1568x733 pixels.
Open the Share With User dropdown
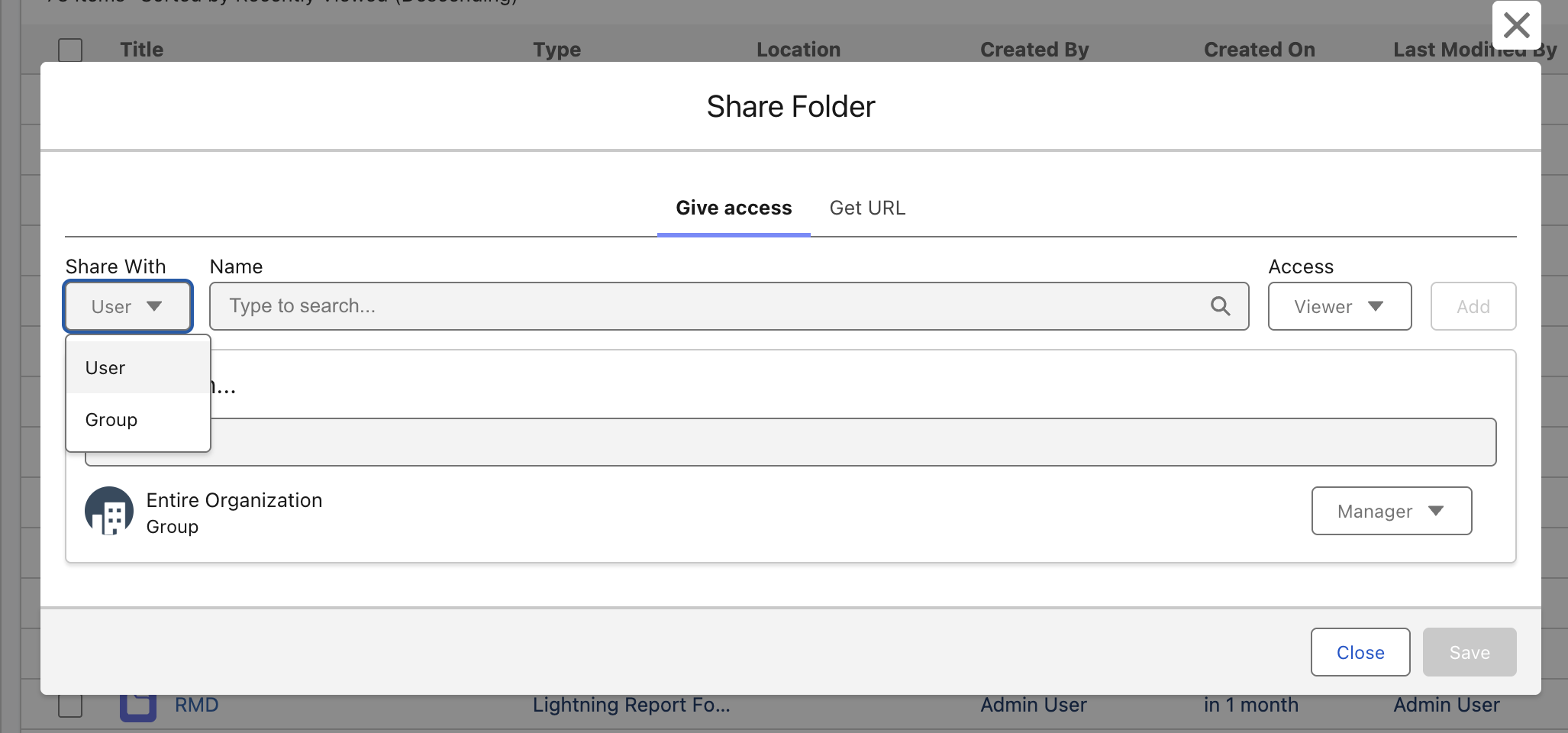coord(127,306)
